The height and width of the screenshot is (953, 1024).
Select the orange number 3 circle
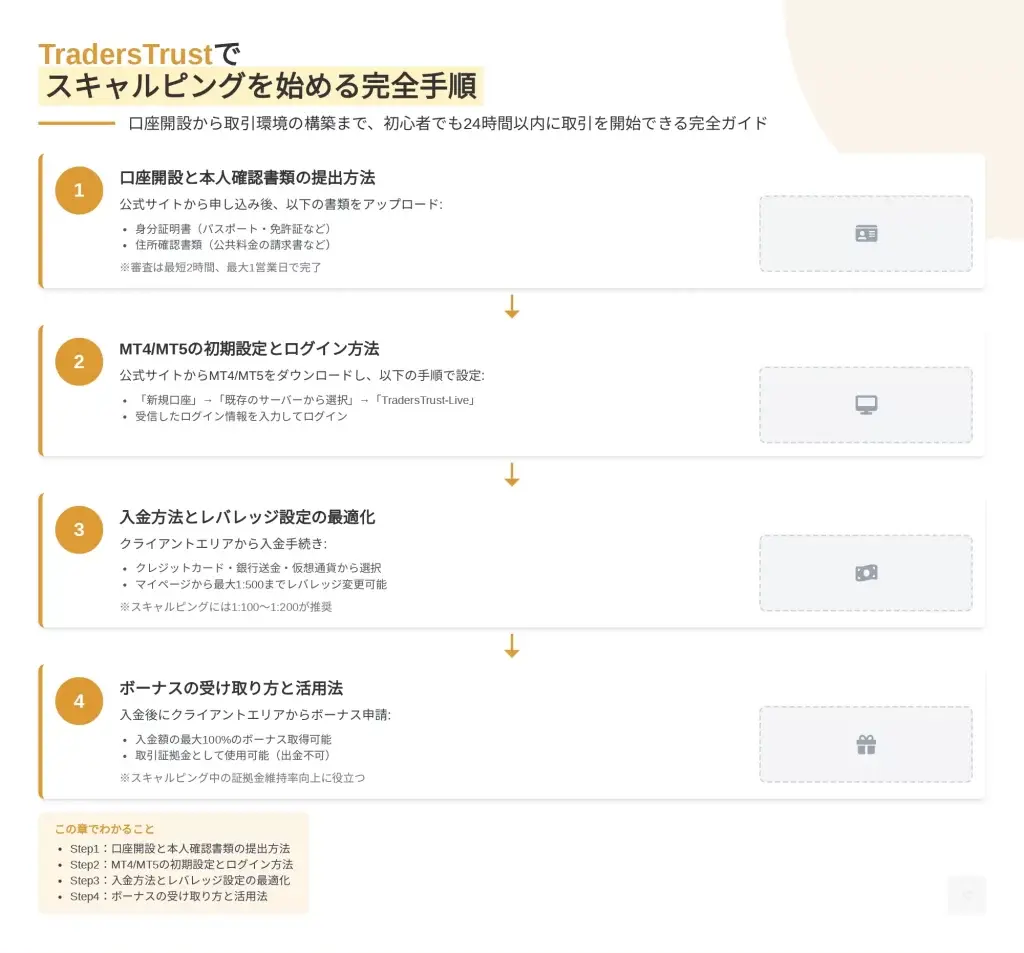pos(79,530)
